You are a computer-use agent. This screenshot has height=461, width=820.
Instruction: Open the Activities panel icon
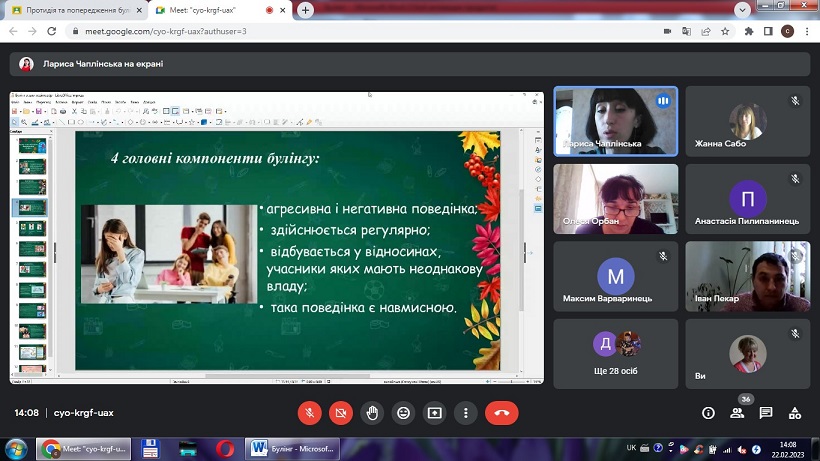[795, 413]
